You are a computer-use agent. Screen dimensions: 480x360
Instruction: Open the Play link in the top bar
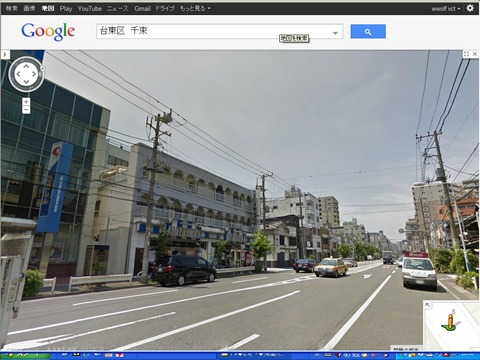(x=66, y=9)
